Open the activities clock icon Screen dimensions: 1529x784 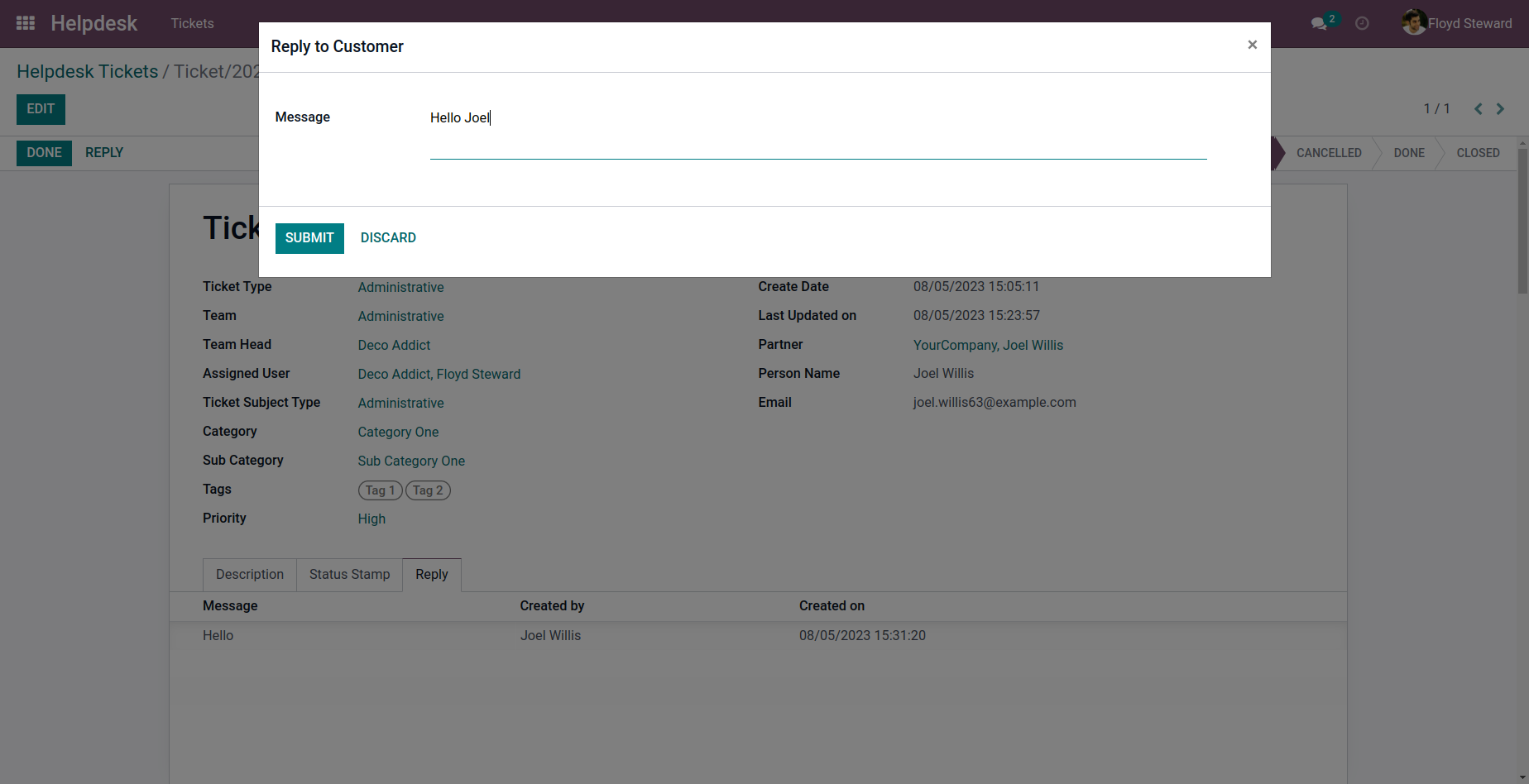[x=1362, y=24]
